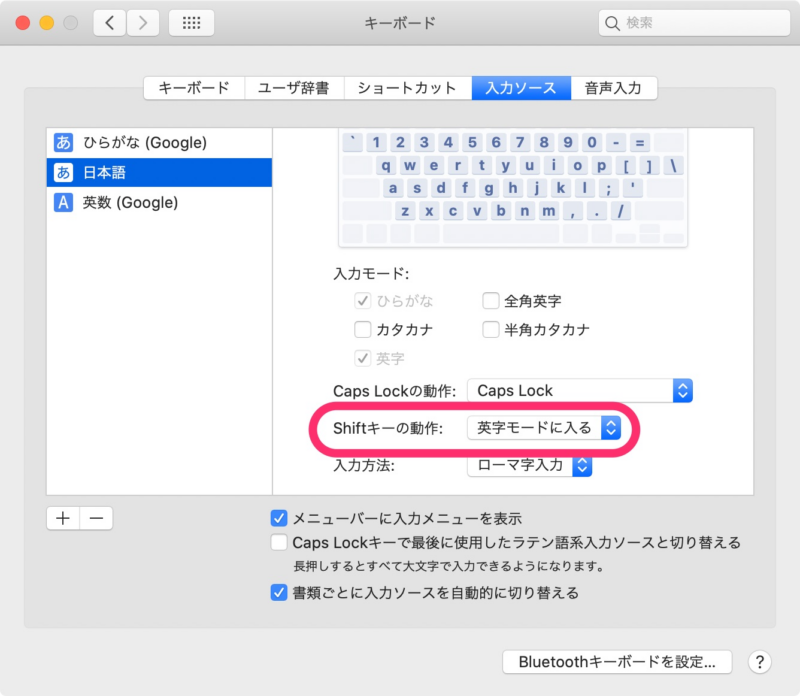Switch to the 音声入力 tab
The height and width of the screenshot is (696, 800).
[x=614, y=88]
